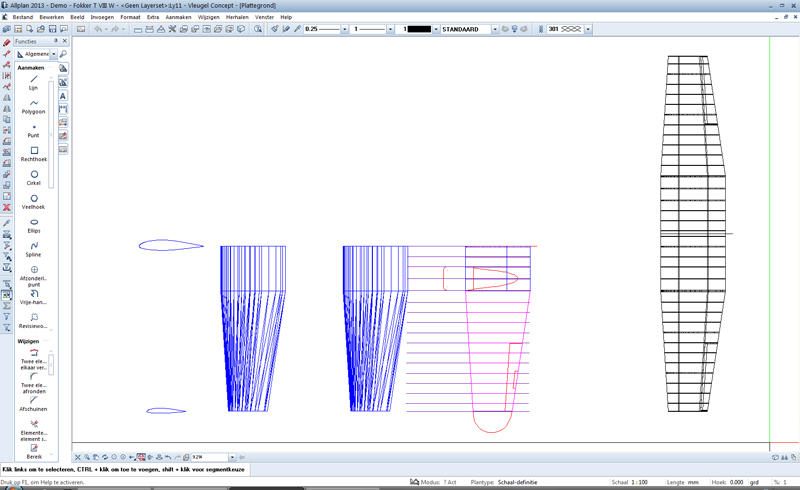Screen dimensions: 800x490
Task: Click the Undo arrow icon
Action: coord(98,29)
